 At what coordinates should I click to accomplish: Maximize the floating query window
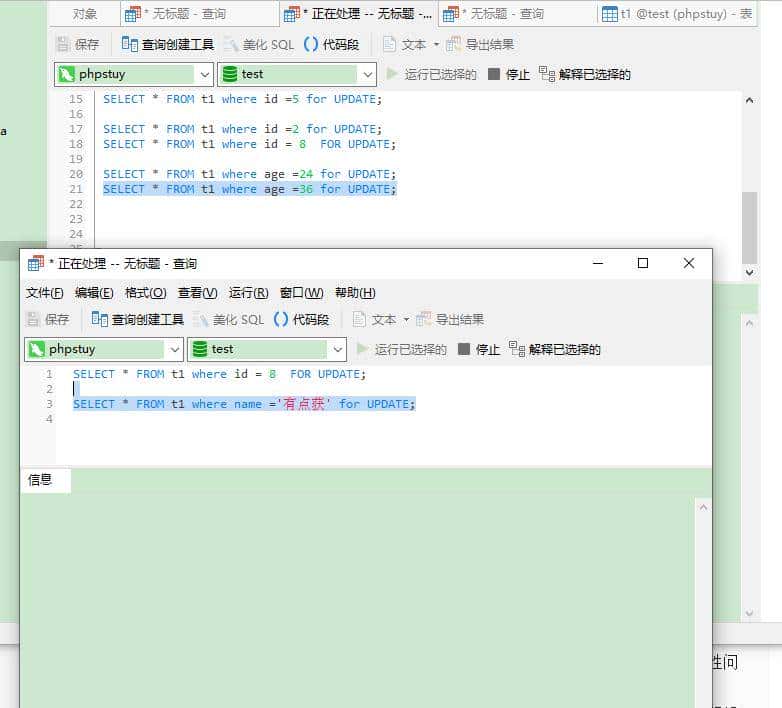click(x=643, y=263)
